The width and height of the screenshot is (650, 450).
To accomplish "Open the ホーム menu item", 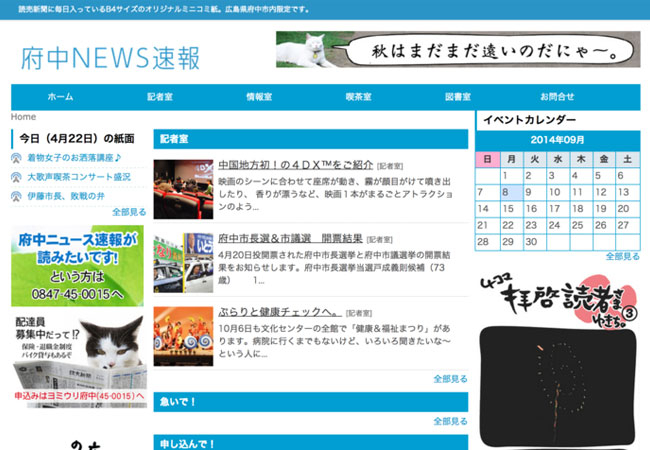I will tap(60, 97).
